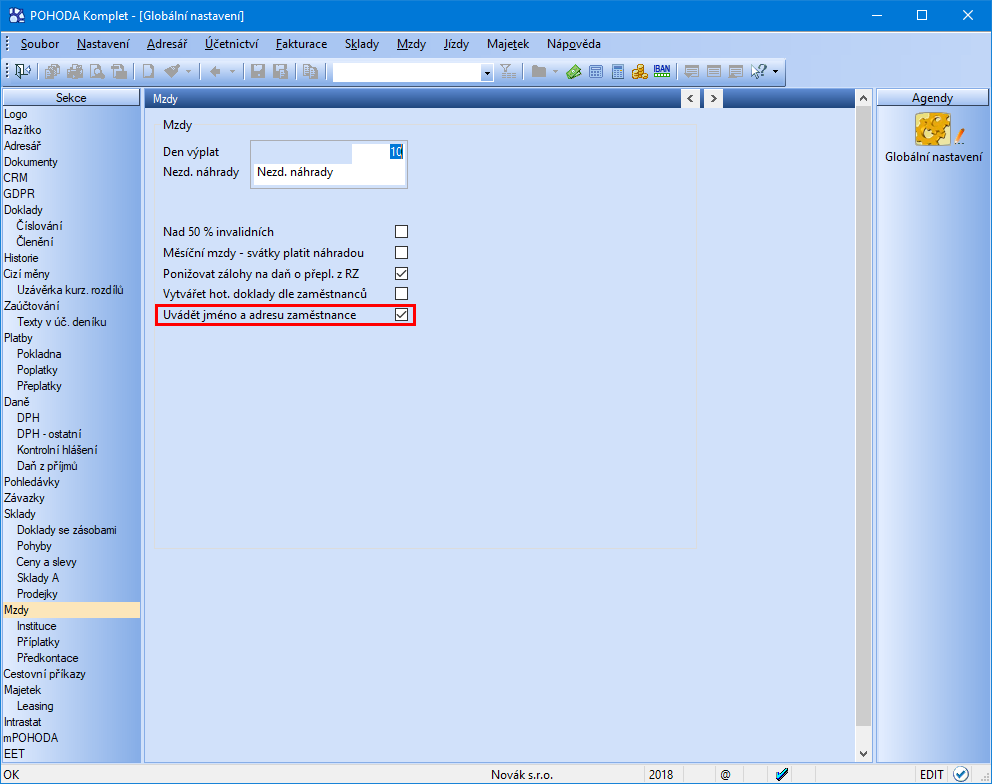Open the Mzdy menu
Screen dimensions: 992x784
coord(411,44)
